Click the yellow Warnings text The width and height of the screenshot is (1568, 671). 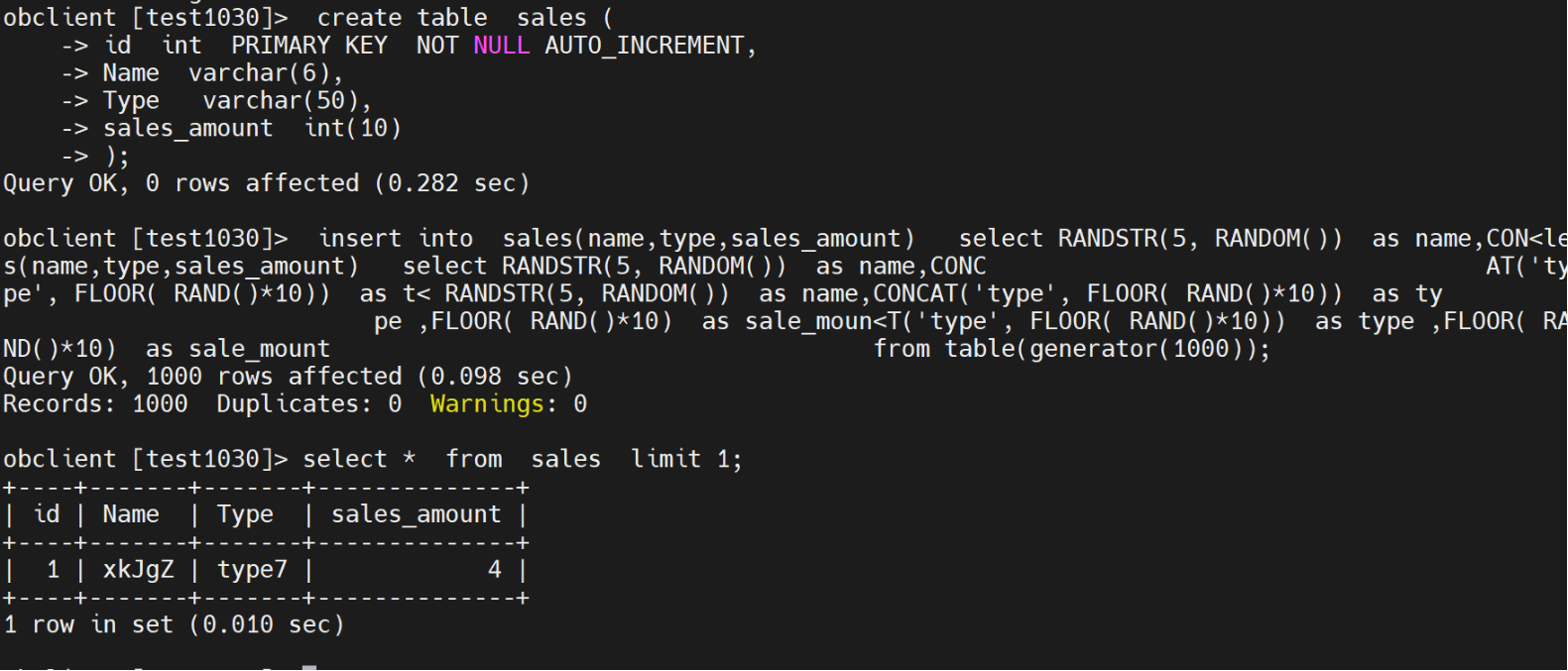tap(487, 404)
